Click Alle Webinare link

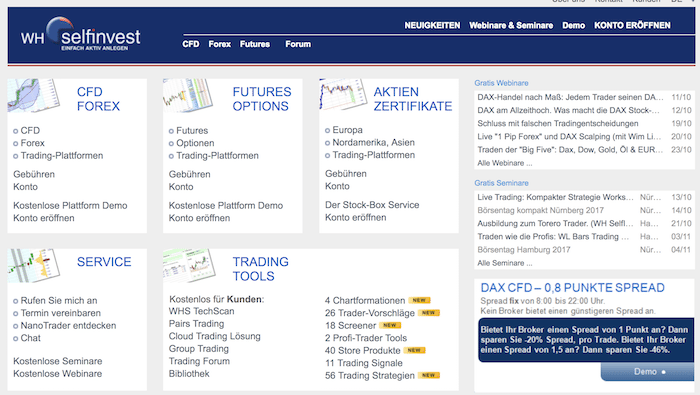504,163
